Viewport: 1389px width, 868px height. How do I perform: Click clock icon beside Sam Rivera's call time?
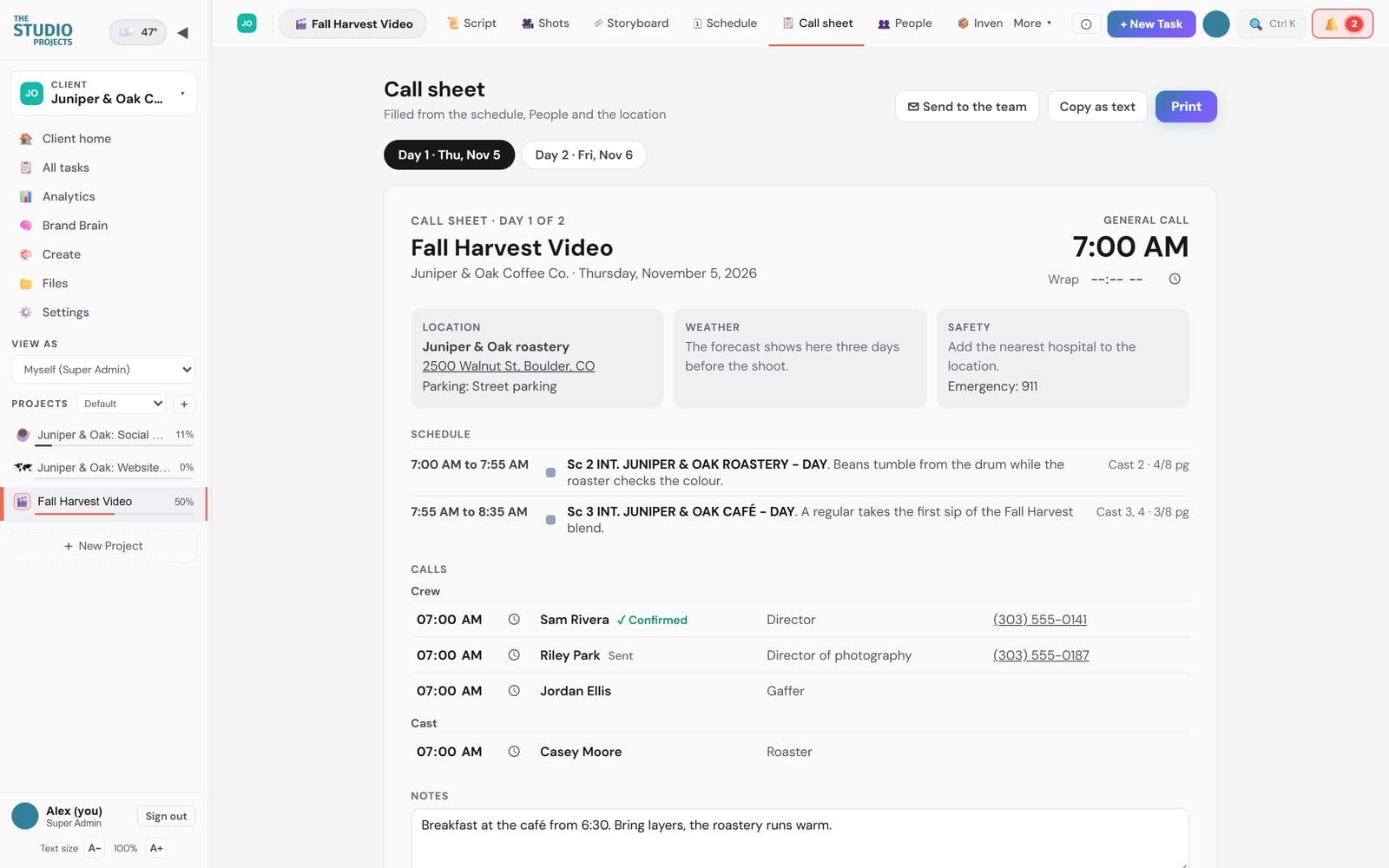pos(514,620)
